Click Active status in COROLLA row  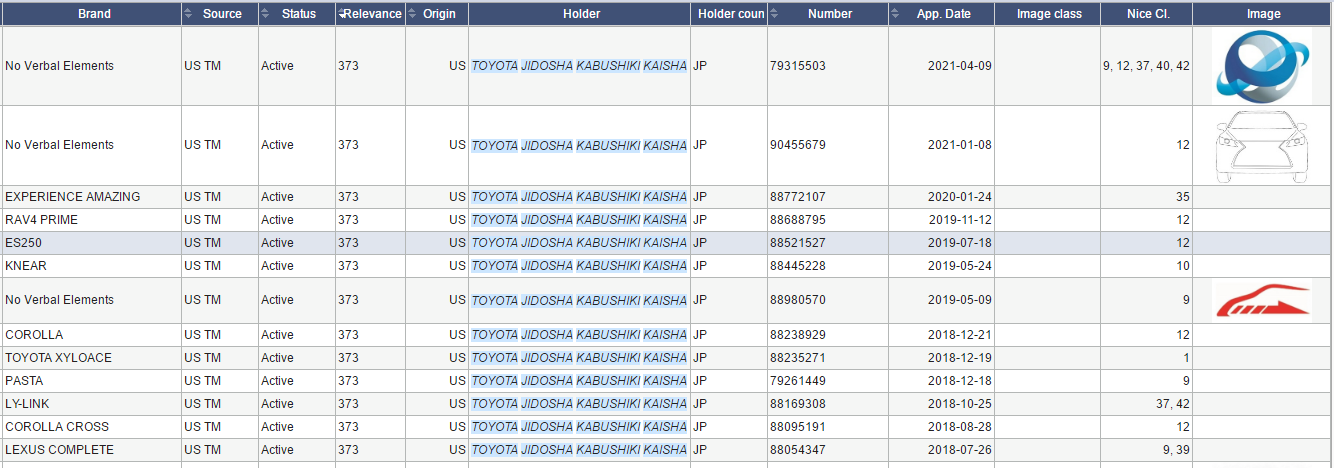278,335
